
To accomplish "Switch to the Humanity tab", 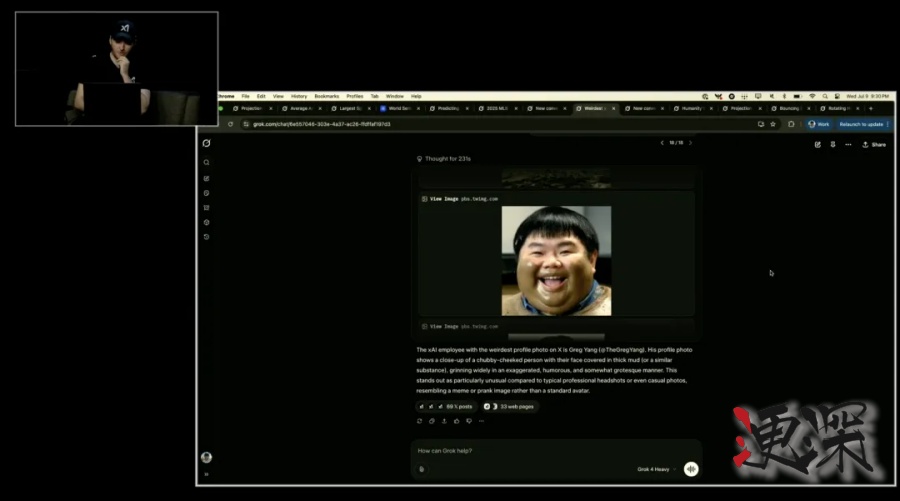I will [x=691, y=108].
